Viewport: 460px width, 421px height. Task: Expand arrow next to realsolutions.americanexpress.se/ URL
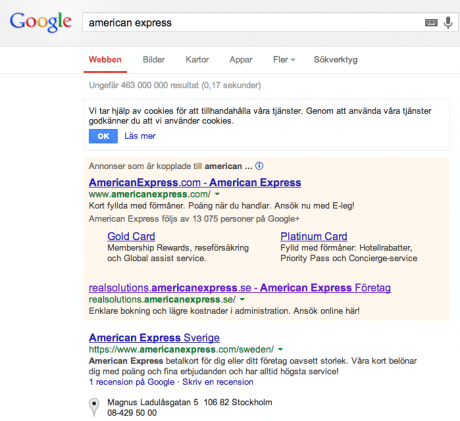(242, 299)
